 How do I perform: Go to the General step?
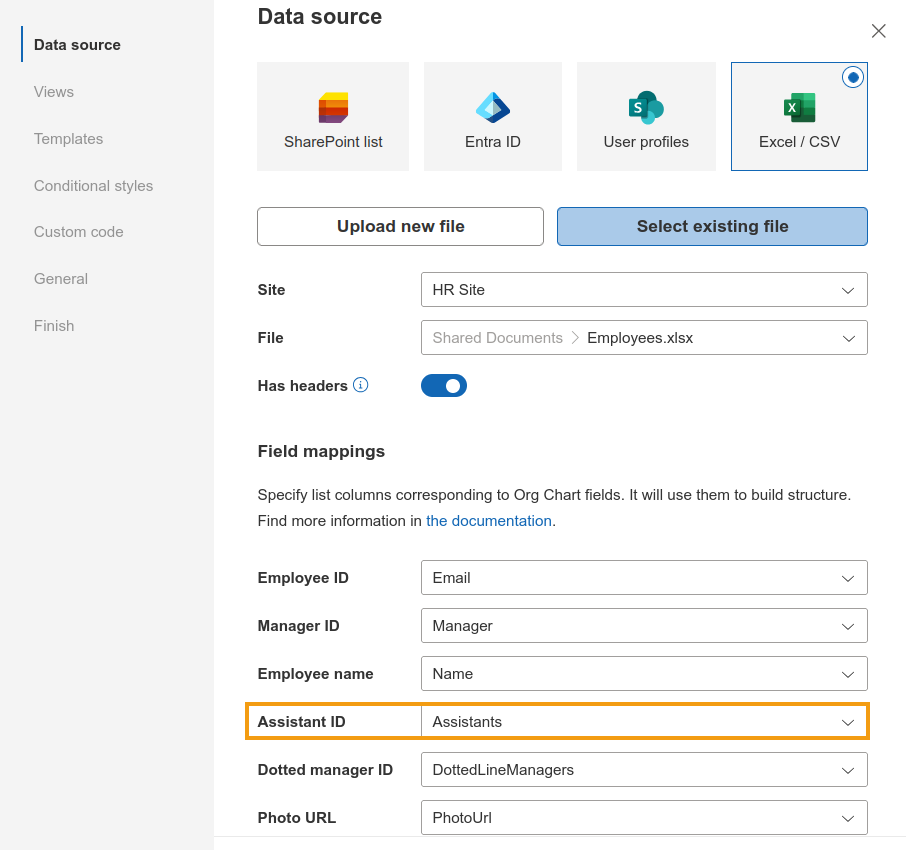point(61,279)
